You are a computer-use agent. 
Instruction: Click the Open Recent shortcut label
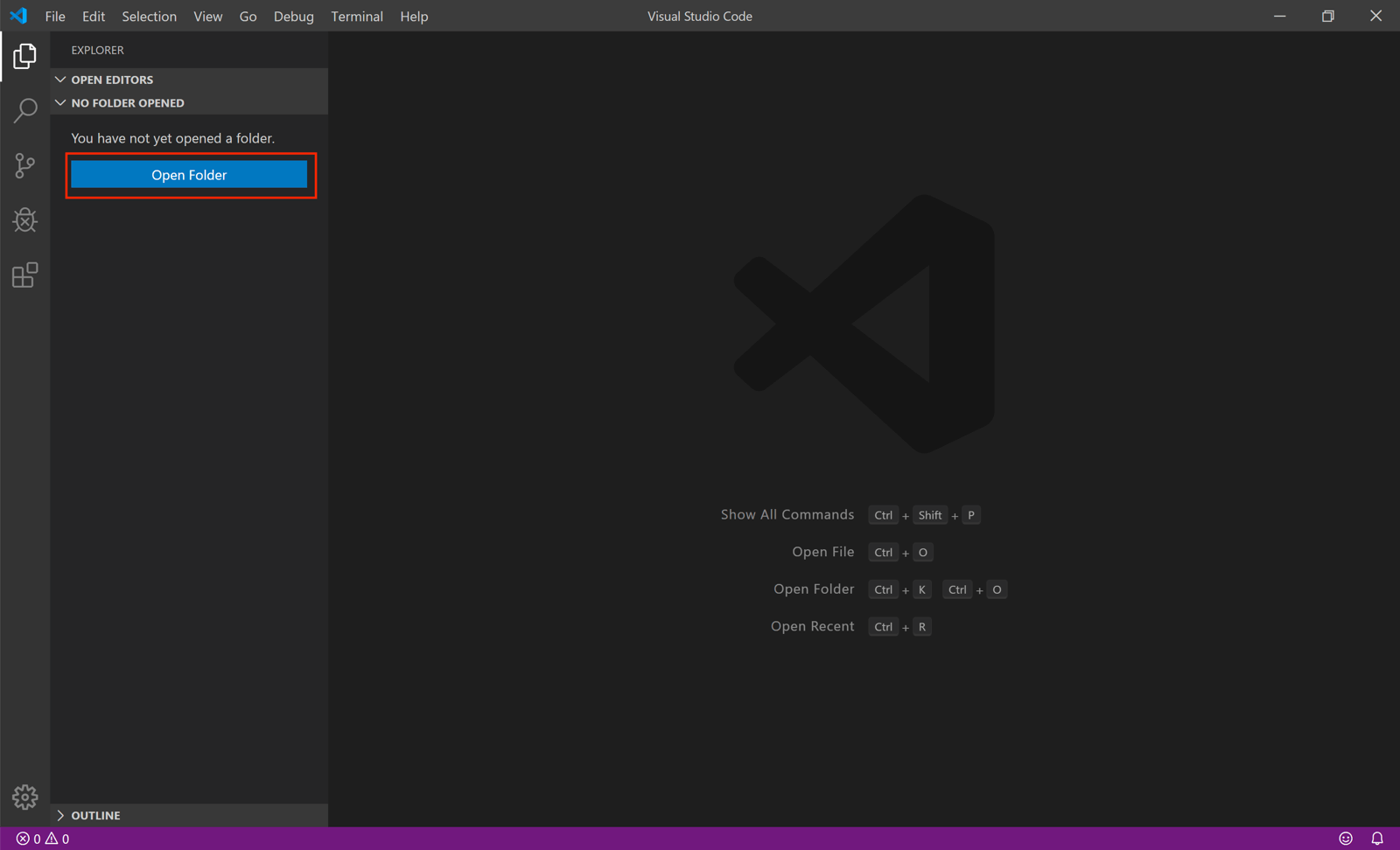[812, 626]
